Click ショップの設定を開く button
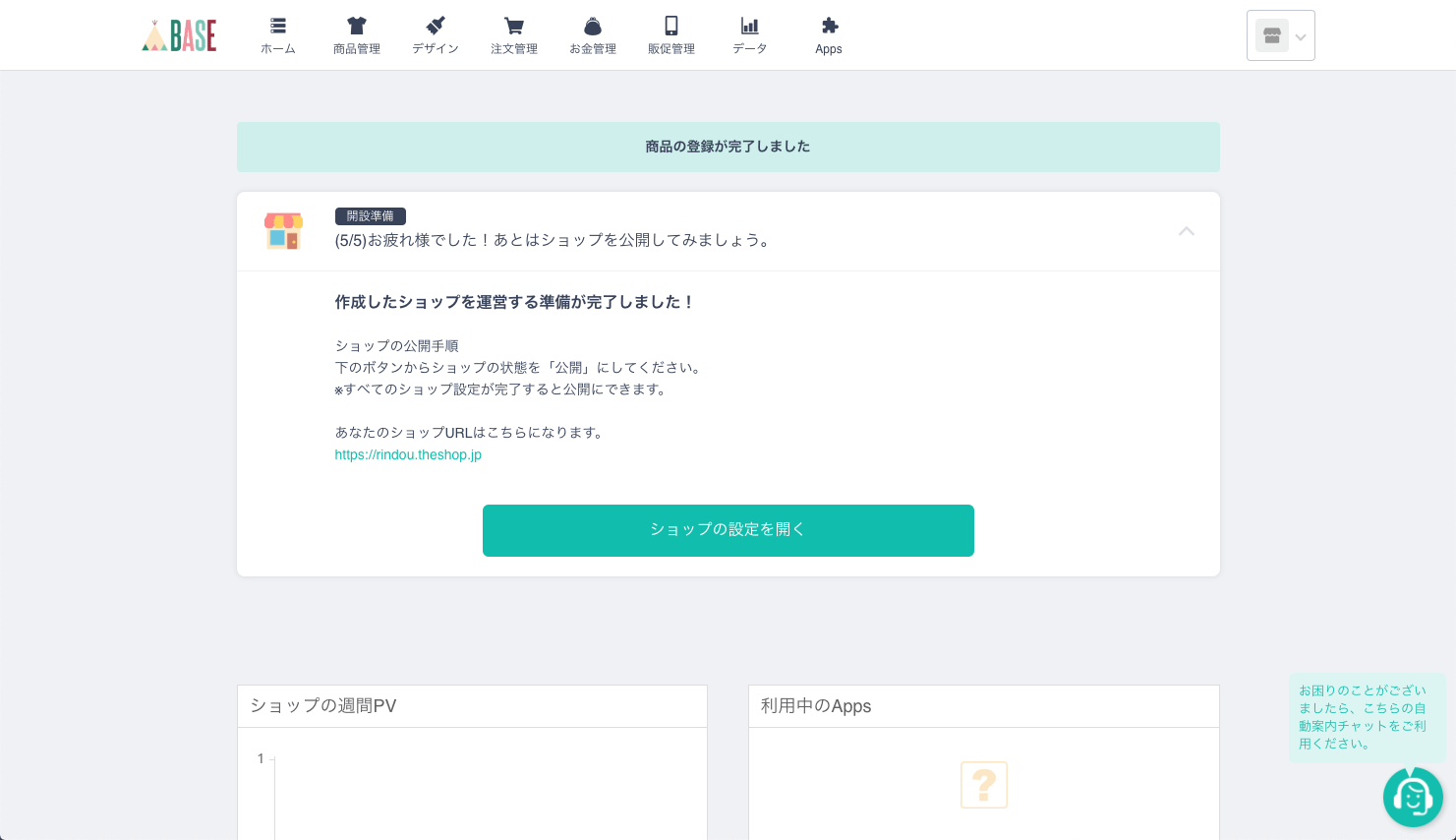The image size is (1456, 840). point(728,530)
